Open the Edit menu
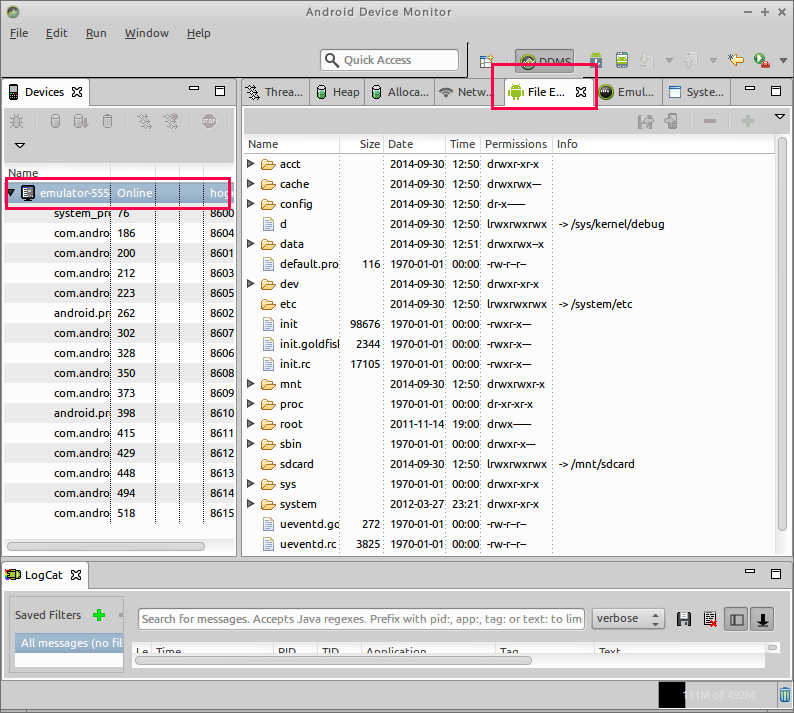 point(56,33)
